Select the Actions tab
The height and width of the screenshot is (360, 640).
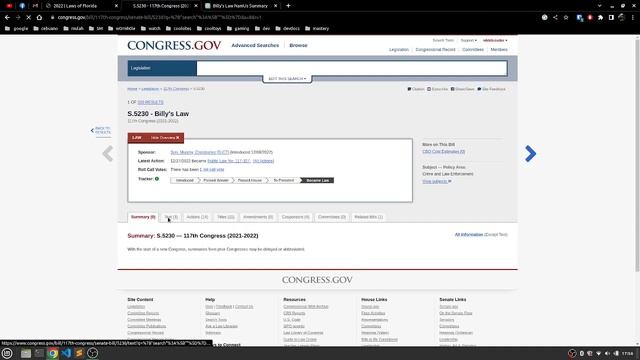pyautogui.click(x=197, y=217)
